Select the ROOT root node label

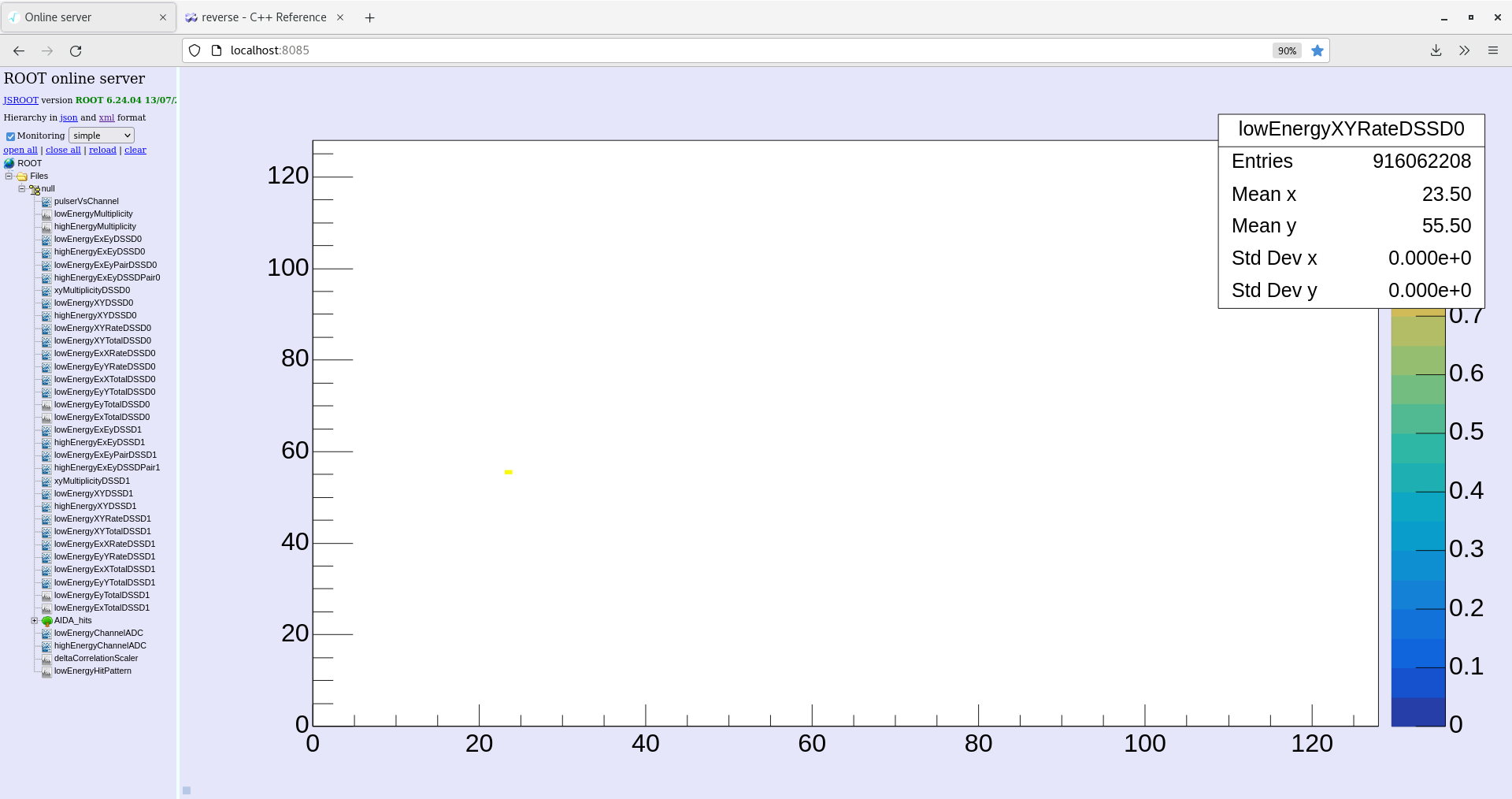[30, 163]
